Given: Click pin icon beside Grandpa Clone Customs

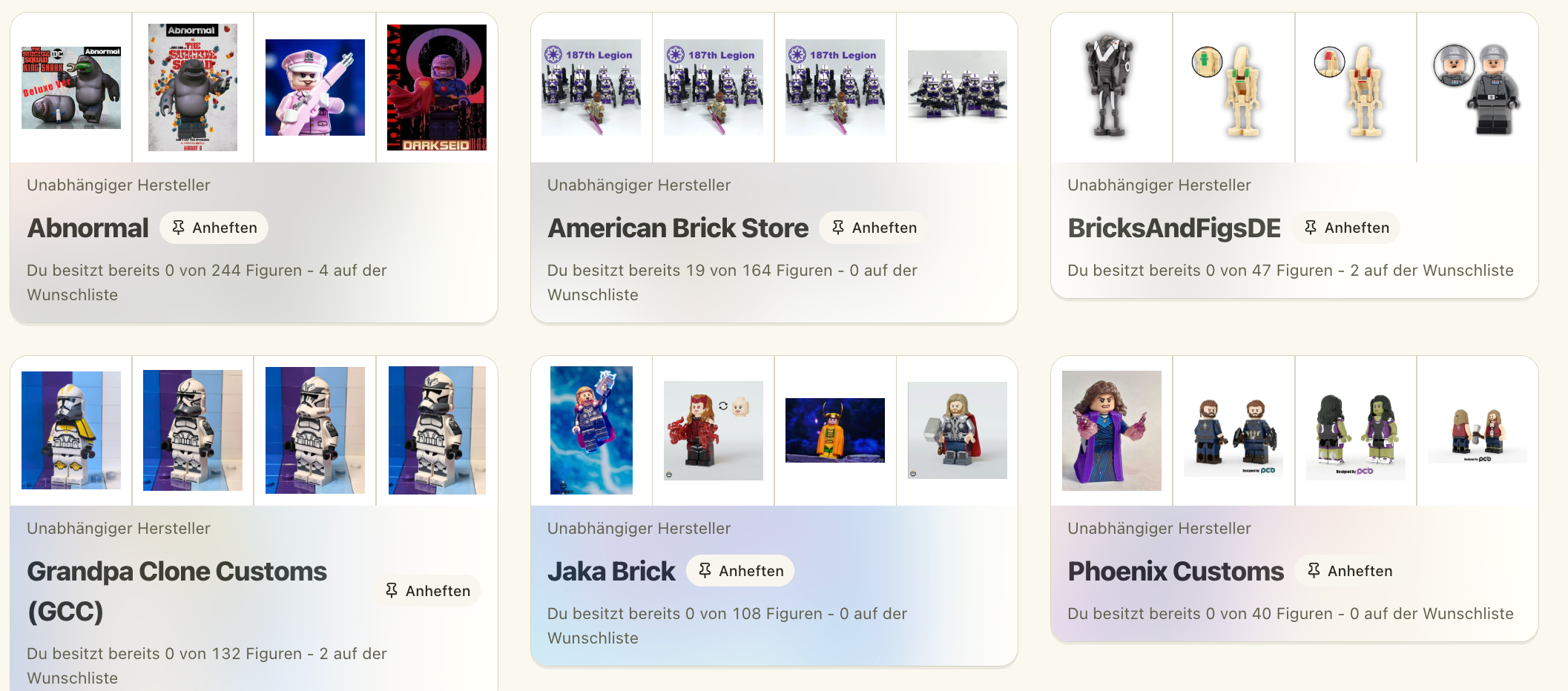Looking at the screenshot, I should [x=392, y=590].
